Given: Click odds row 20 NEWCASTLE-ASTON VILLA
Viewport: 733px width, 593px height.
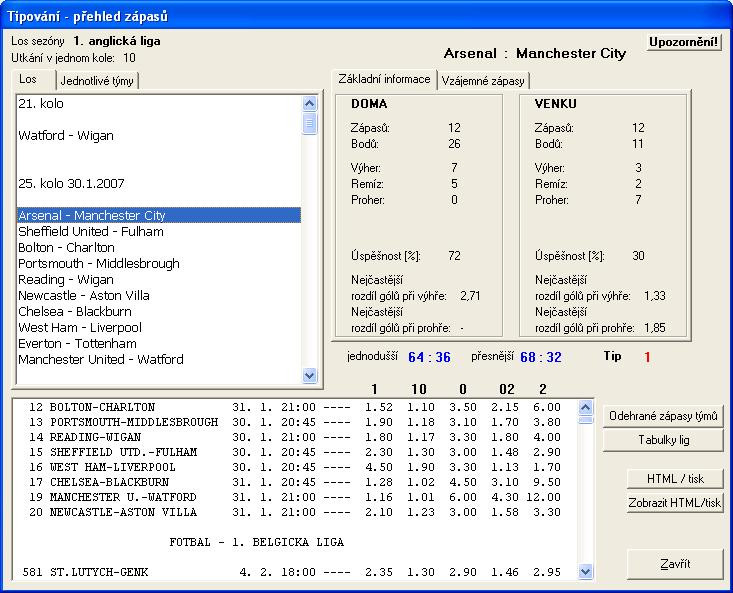Looking at the screenshot, I should click(x=295, y=512).
